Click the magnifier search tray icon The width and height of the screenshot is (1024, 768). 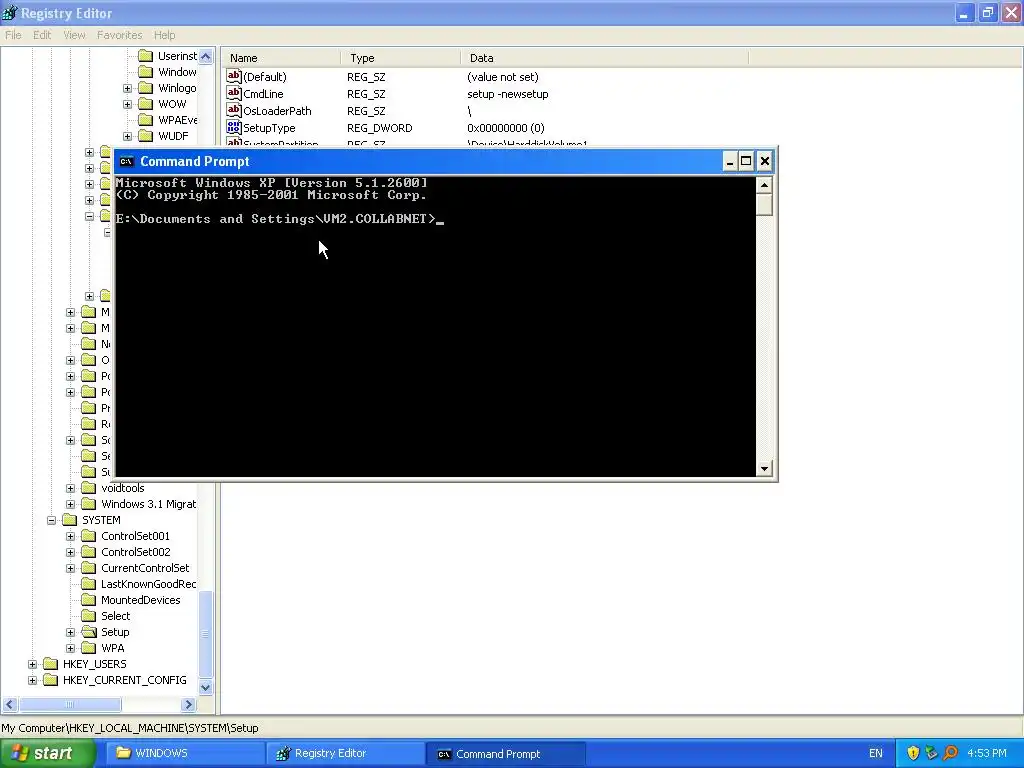click(950, 753)
